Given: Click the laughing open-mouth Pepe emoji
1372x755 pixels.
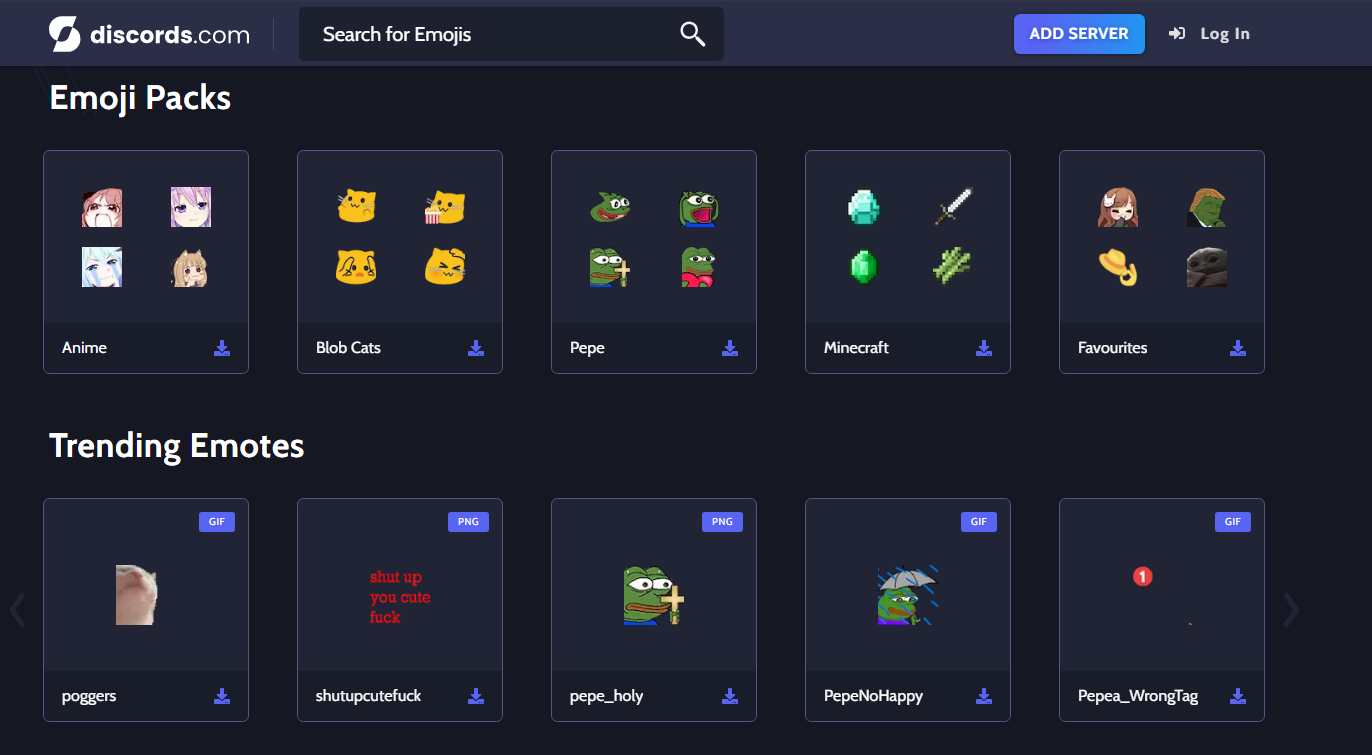Looking at the screenshot, I should pyautogui.click(x=699, y=207).
